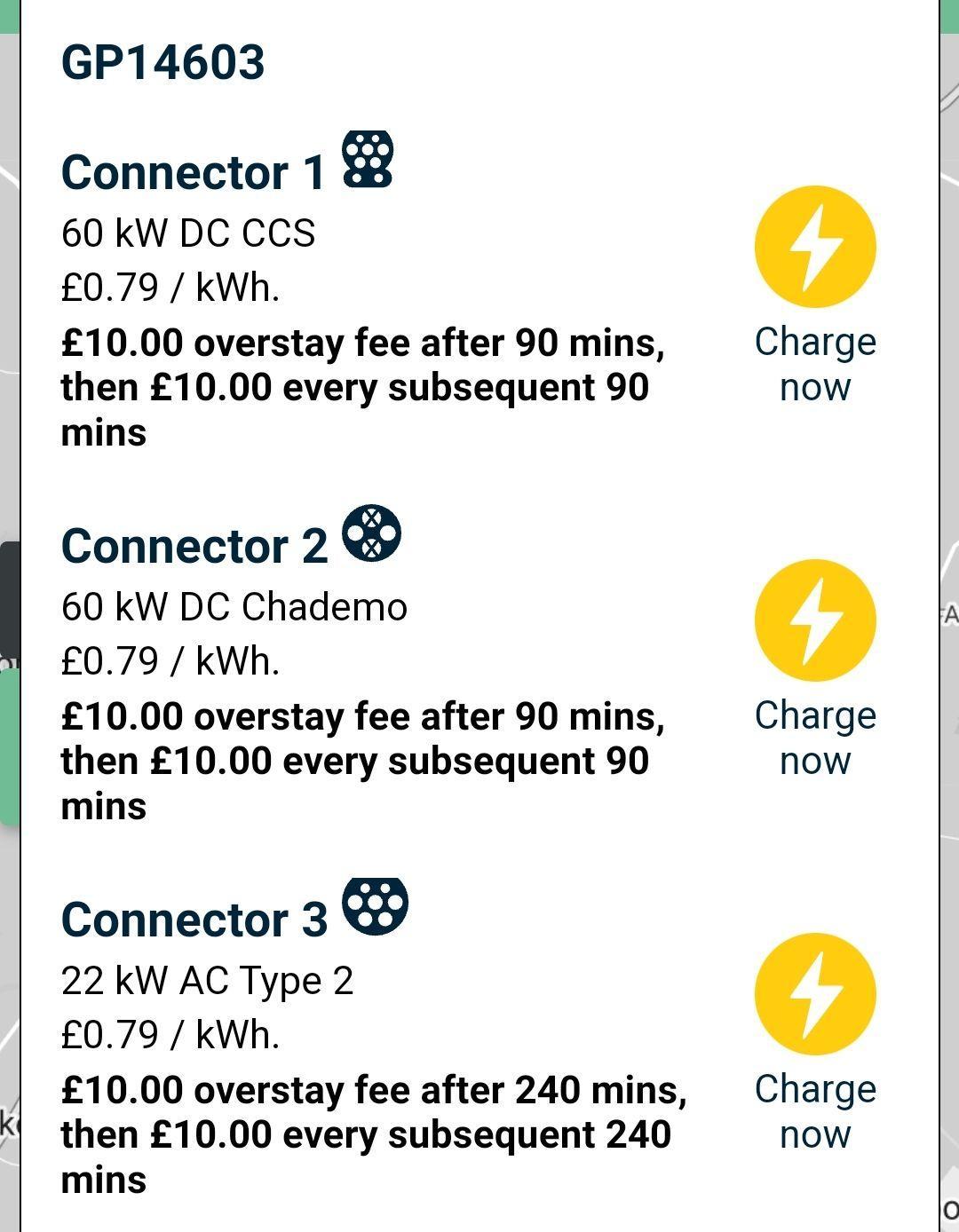Image resolution: width=959 pixels, height=1232 pixels.
Task: Tap the '60 kW DC Chademo' description
Action: pyautogui.click(x=234, y=607)
